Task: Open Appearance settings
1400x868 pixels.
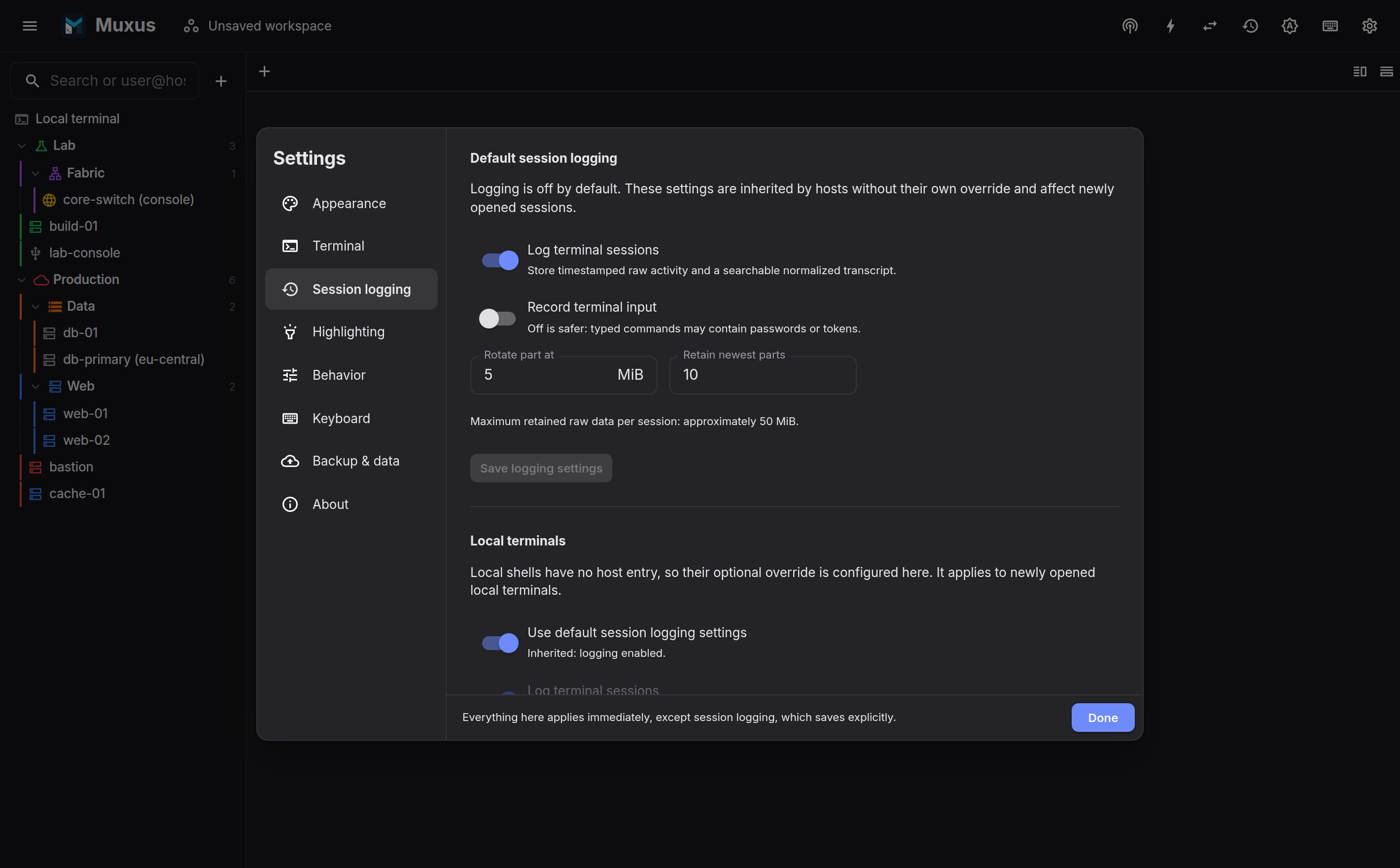Action: point(351,203)
